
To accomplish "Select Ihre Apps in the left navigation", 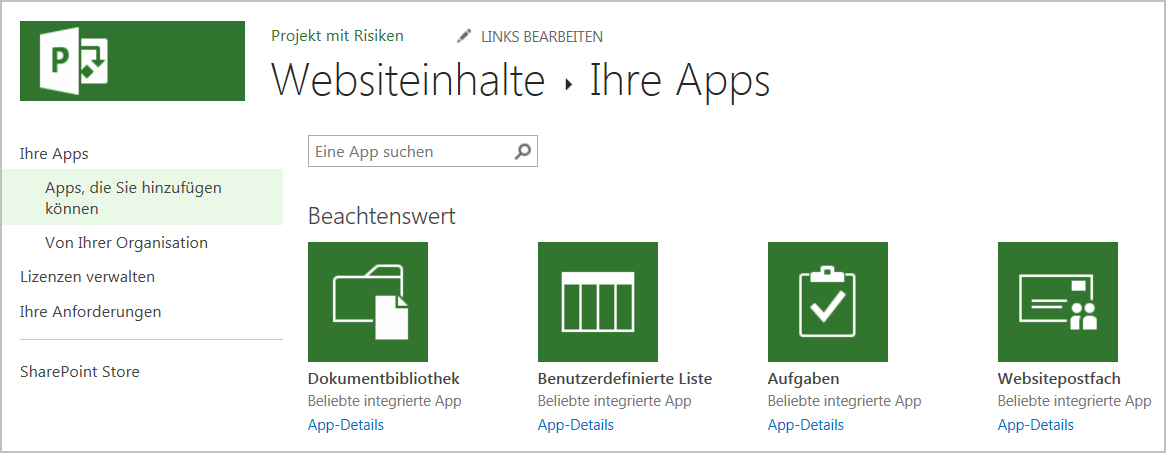I will (54, 154).
